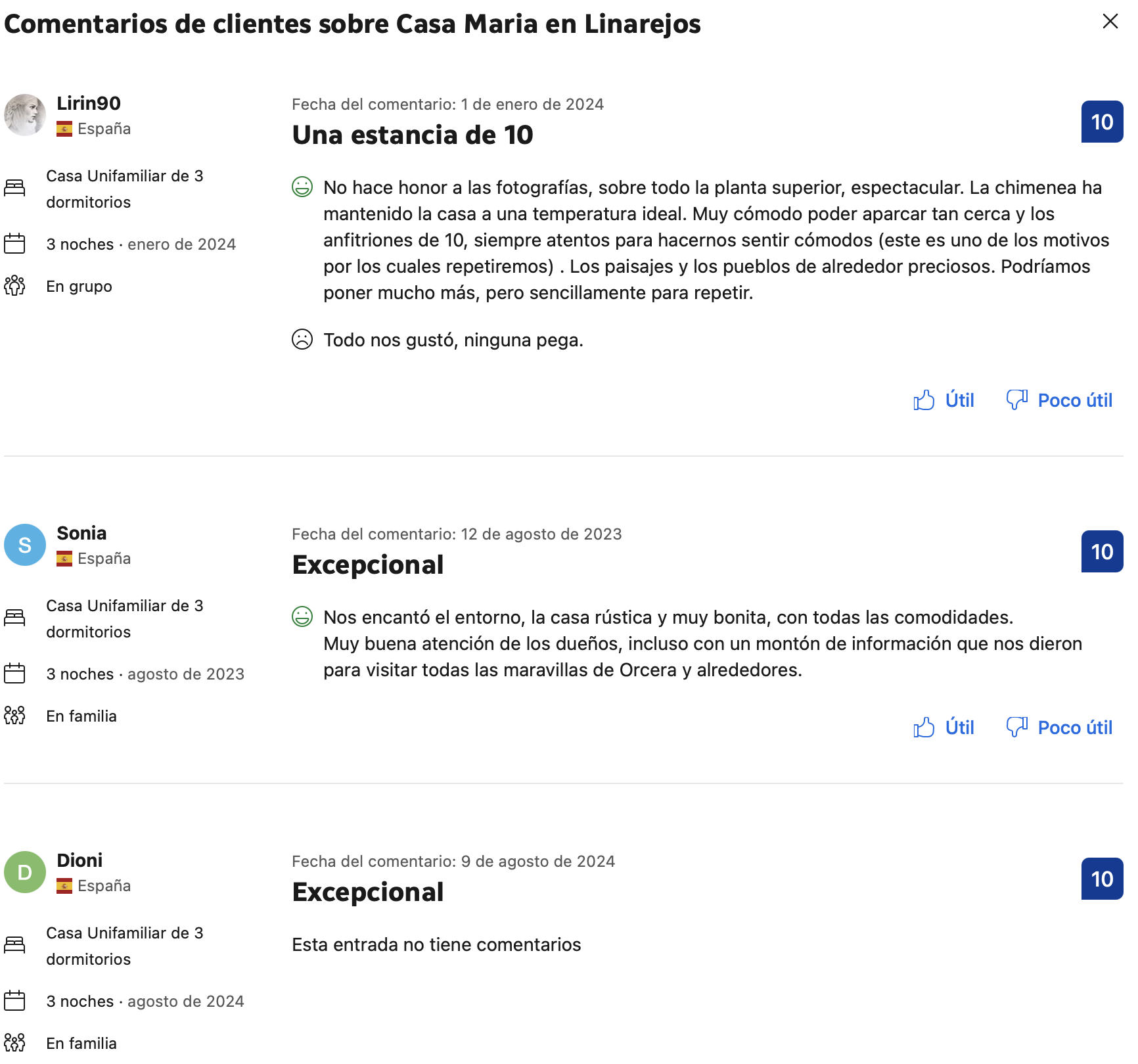Screen dimensions: 1138x1064
Task: Click the 10 score badge on Lirin90's review
Action: click(1102, 122)
